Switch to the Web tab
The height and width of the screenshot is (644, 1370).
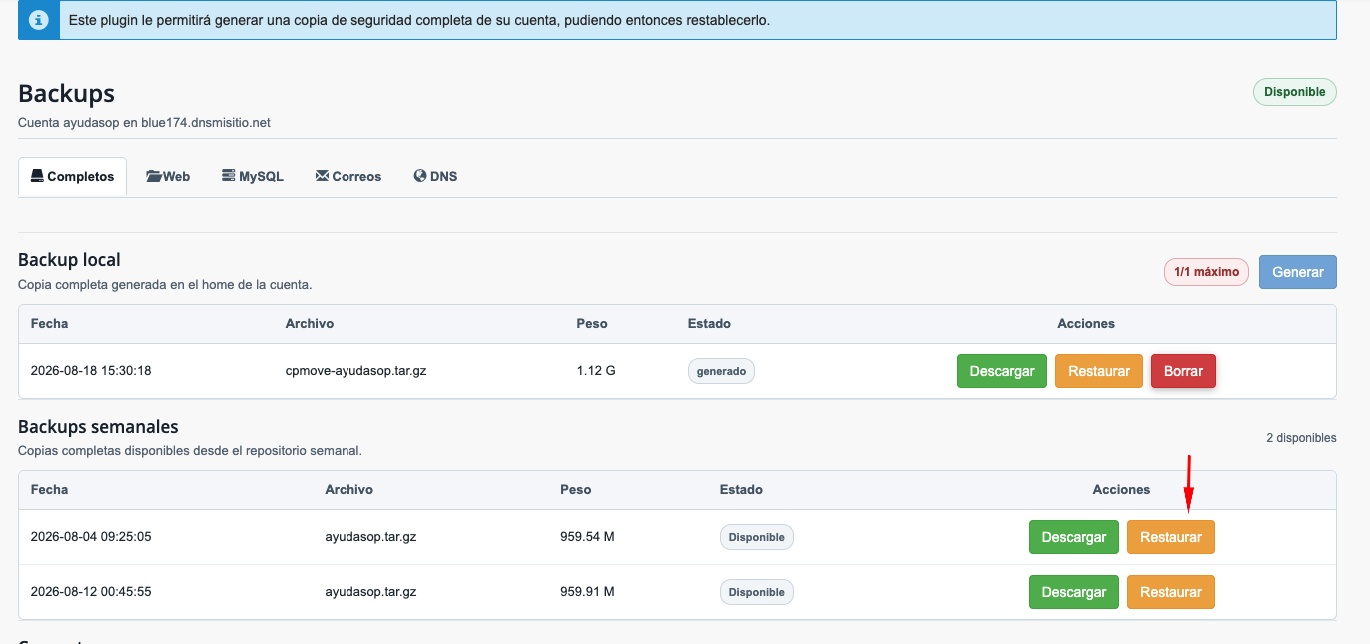click(168, 176)
